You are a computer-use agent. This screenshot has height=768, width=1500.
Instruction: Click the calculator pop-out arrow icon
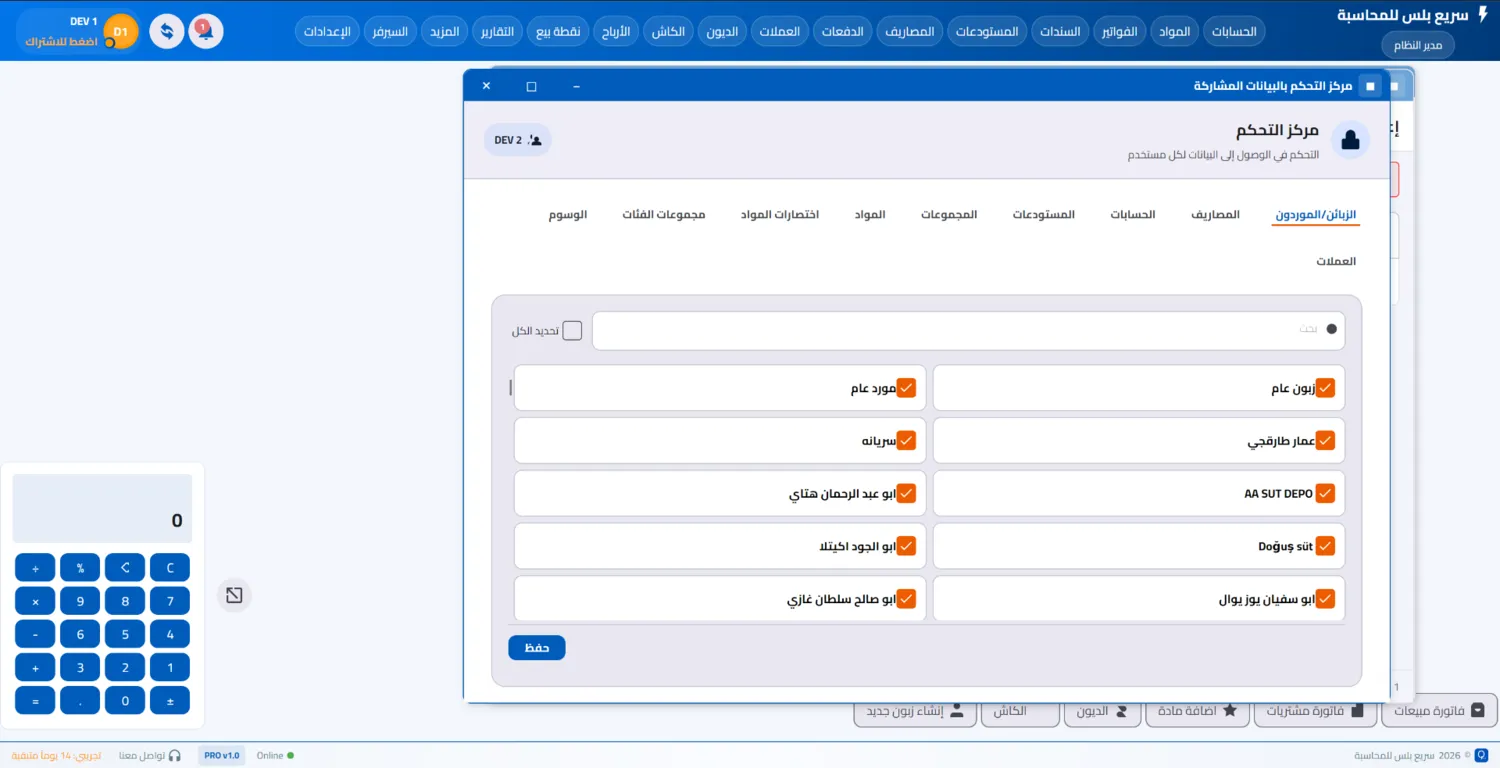pos(234,595)
